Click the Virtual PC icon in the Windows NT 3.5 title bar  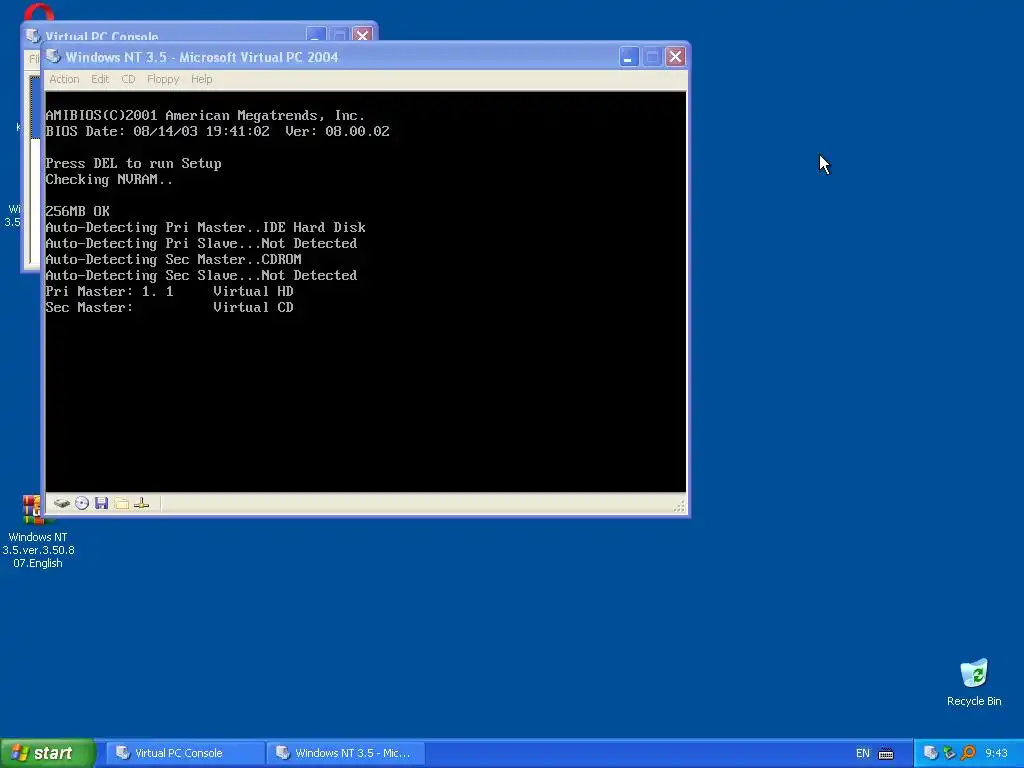tap(54, 57)
